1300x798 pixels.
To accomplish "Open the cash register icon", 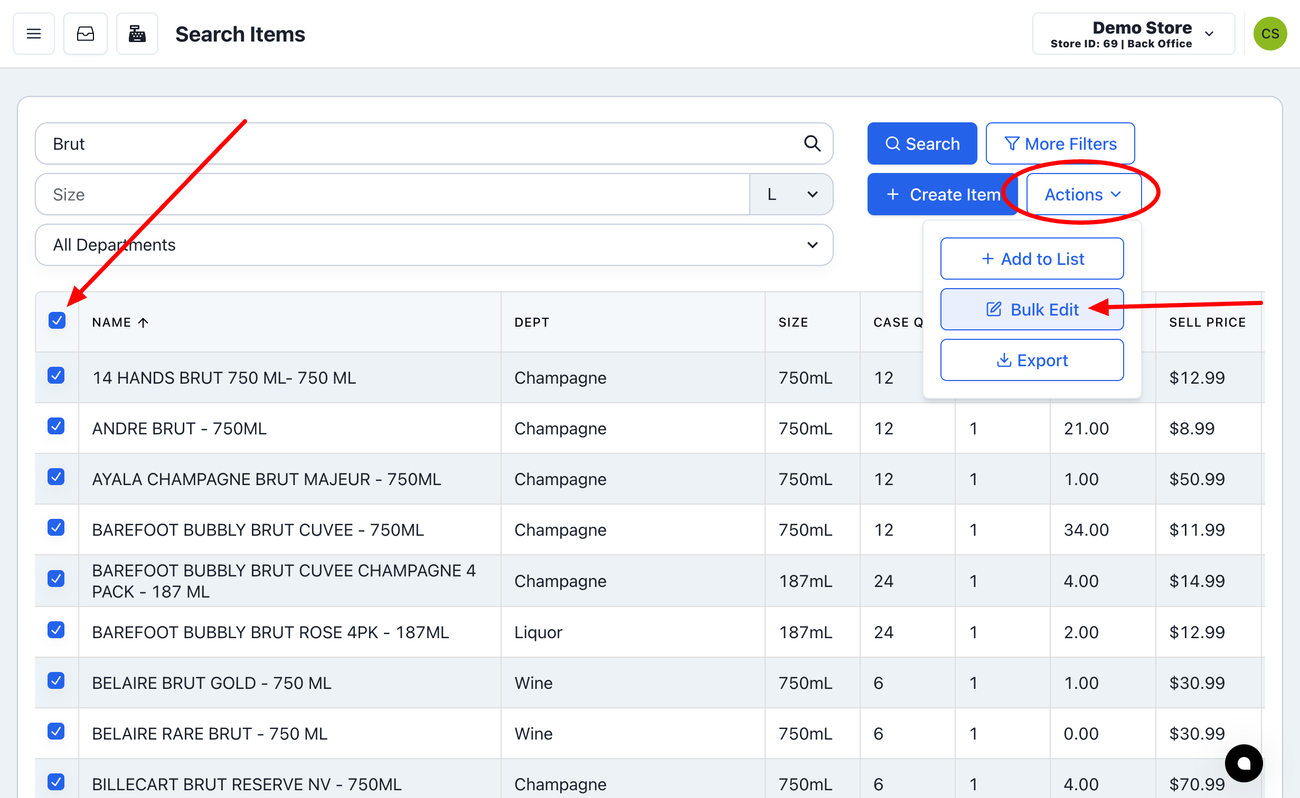I will point(137,34).
